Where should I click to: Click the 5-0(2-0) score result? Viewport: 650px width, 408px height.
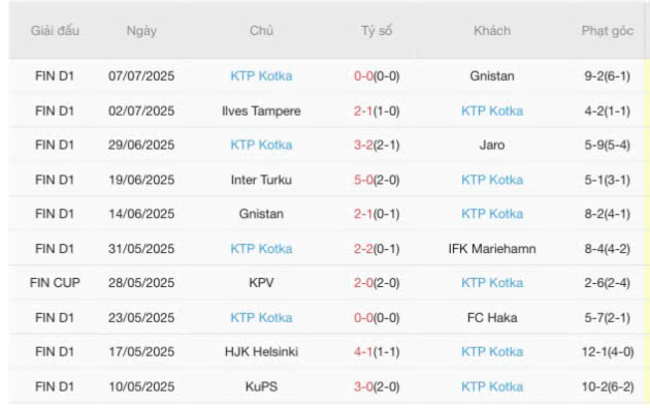377,180
